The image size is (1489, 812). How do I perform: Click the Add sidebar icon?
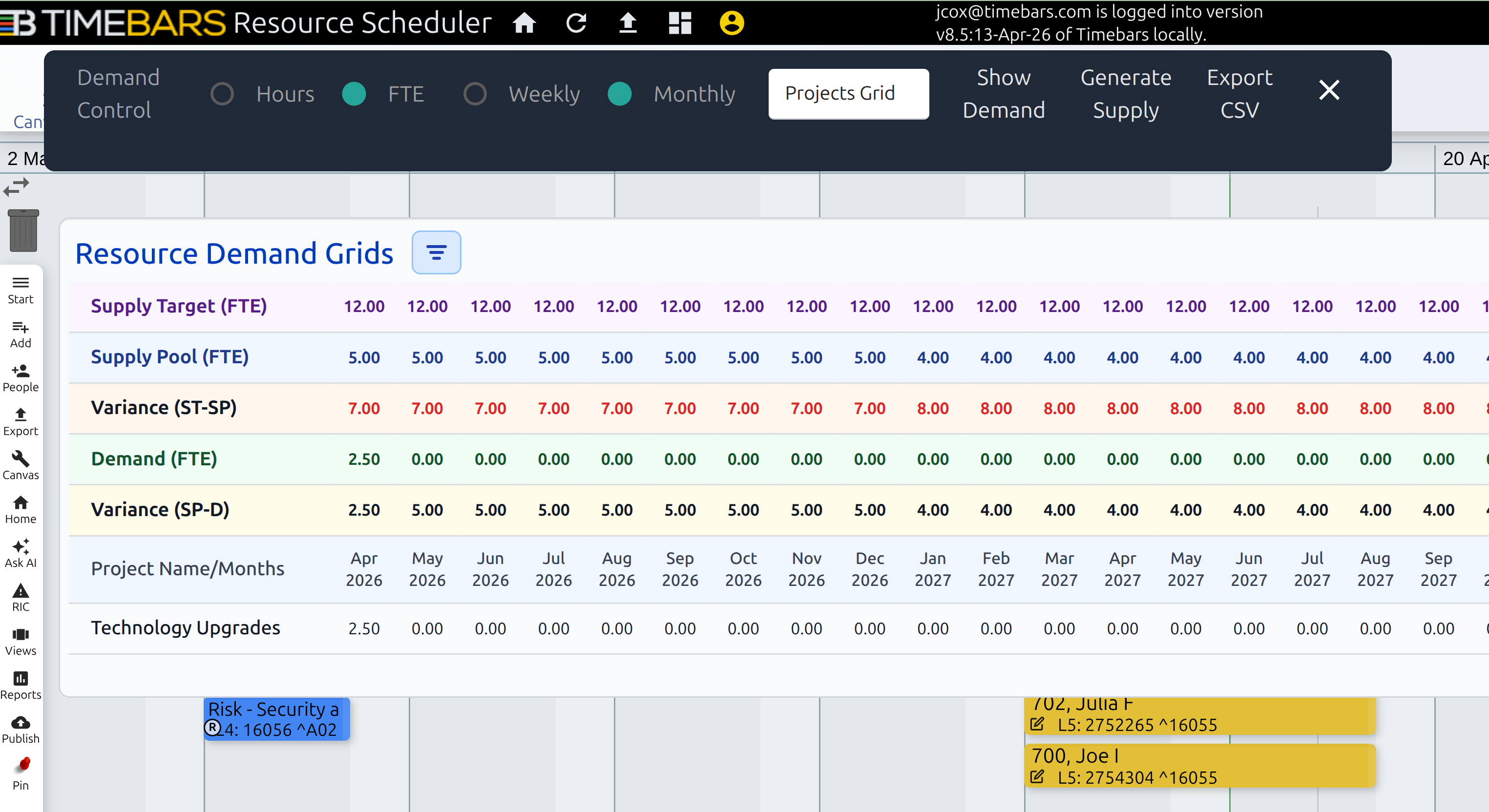point(20,334)
